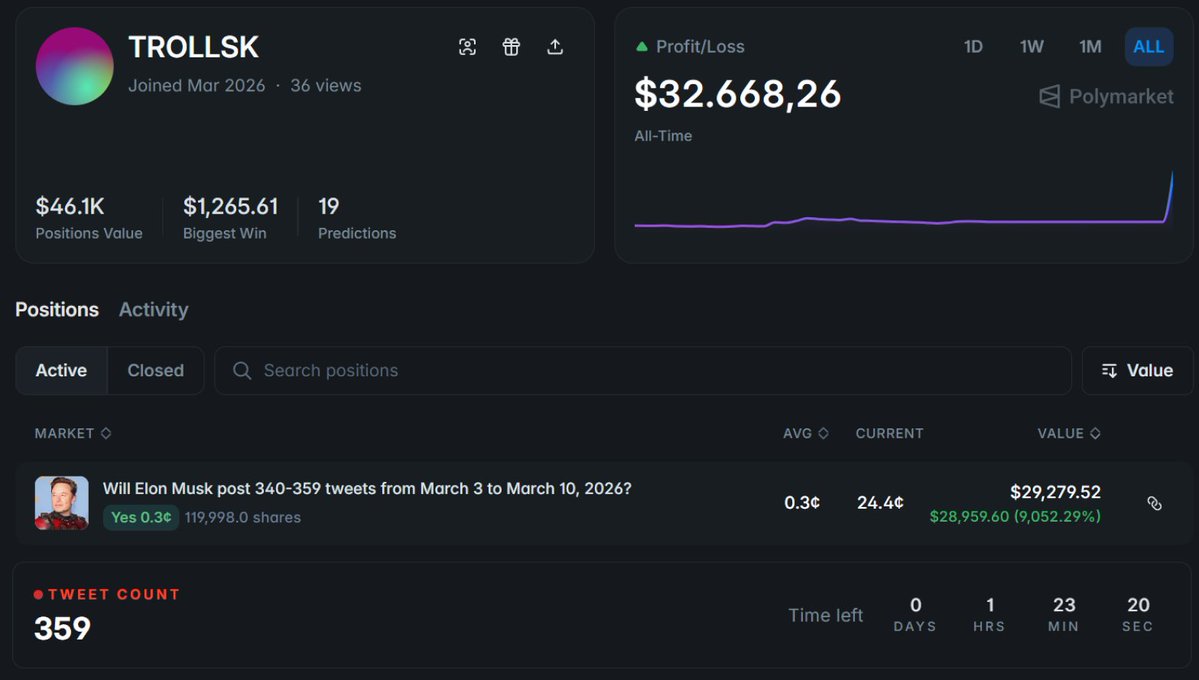
Task: Select the 1M profit range
Action: [1090, 47]
